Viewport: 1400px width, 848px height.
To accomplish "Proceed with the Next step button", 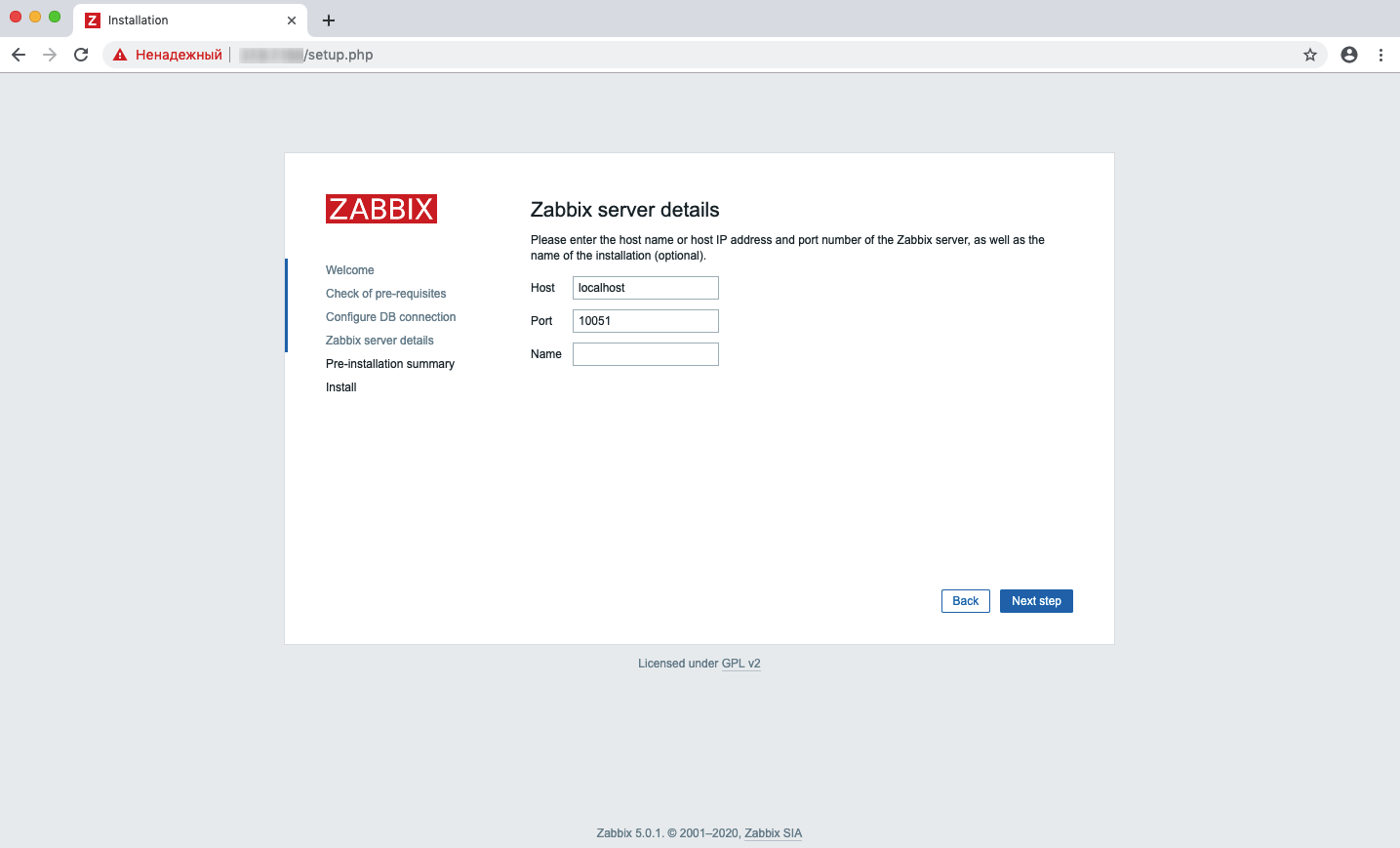I will tap(1036, 601).
